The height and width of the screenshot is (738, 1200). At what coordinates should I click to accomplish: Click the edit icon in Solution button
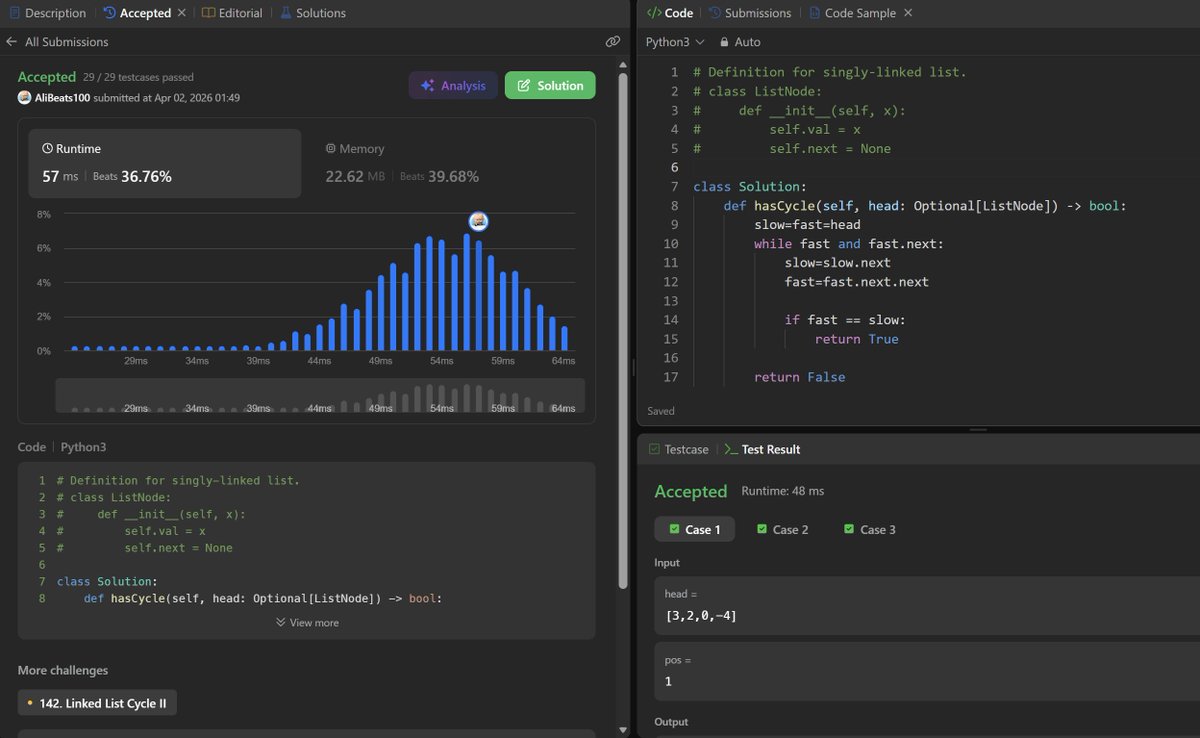point(523,85)
